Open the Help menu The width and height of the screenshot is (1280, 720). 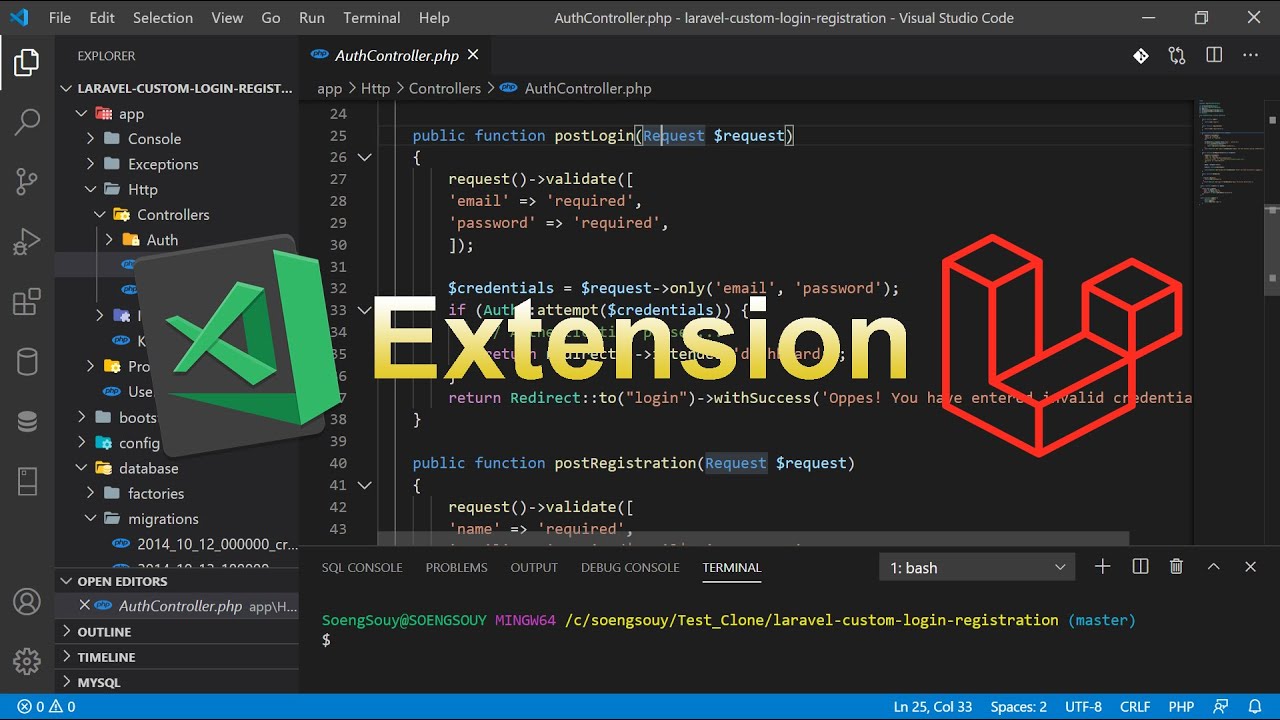[434, 18]
